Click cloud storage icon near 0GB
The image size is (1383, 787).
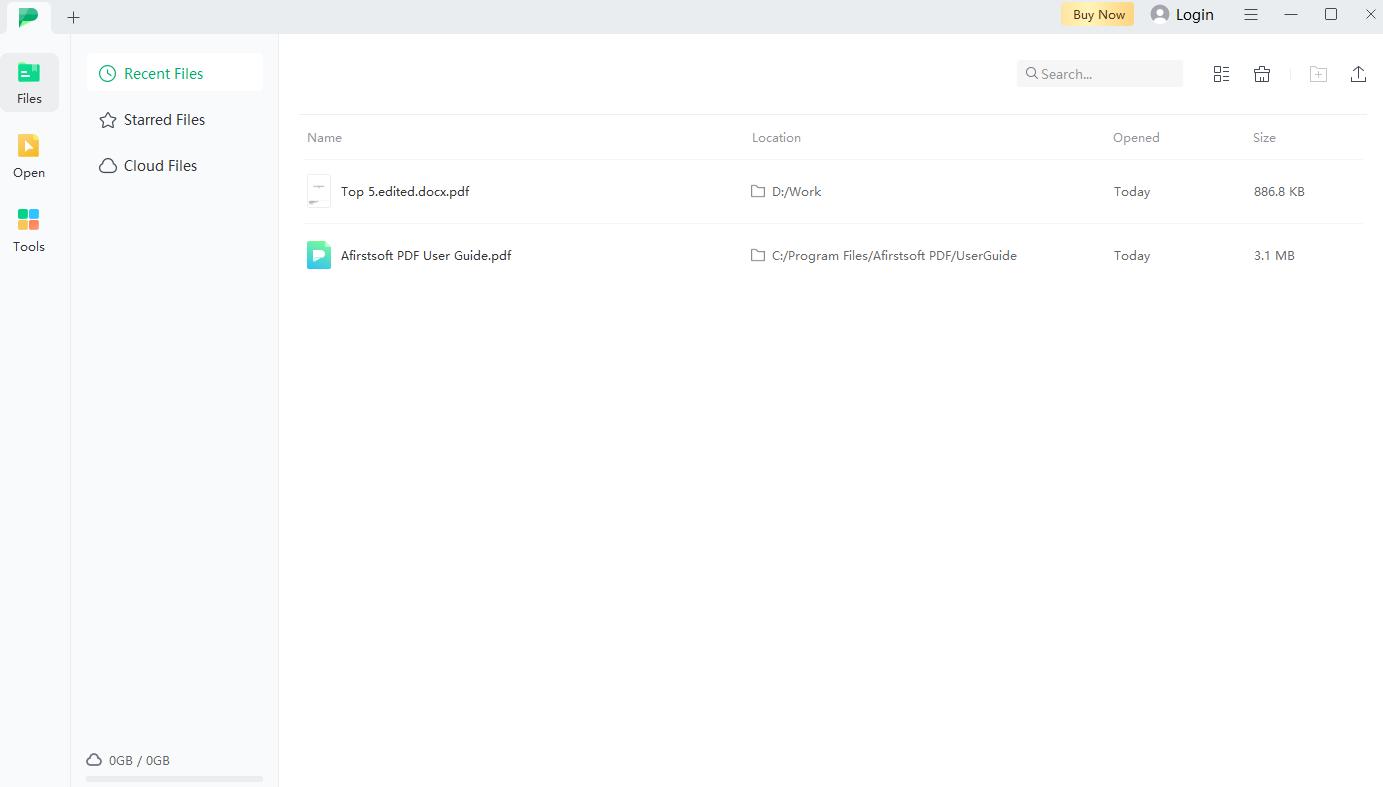pos(94,760)
